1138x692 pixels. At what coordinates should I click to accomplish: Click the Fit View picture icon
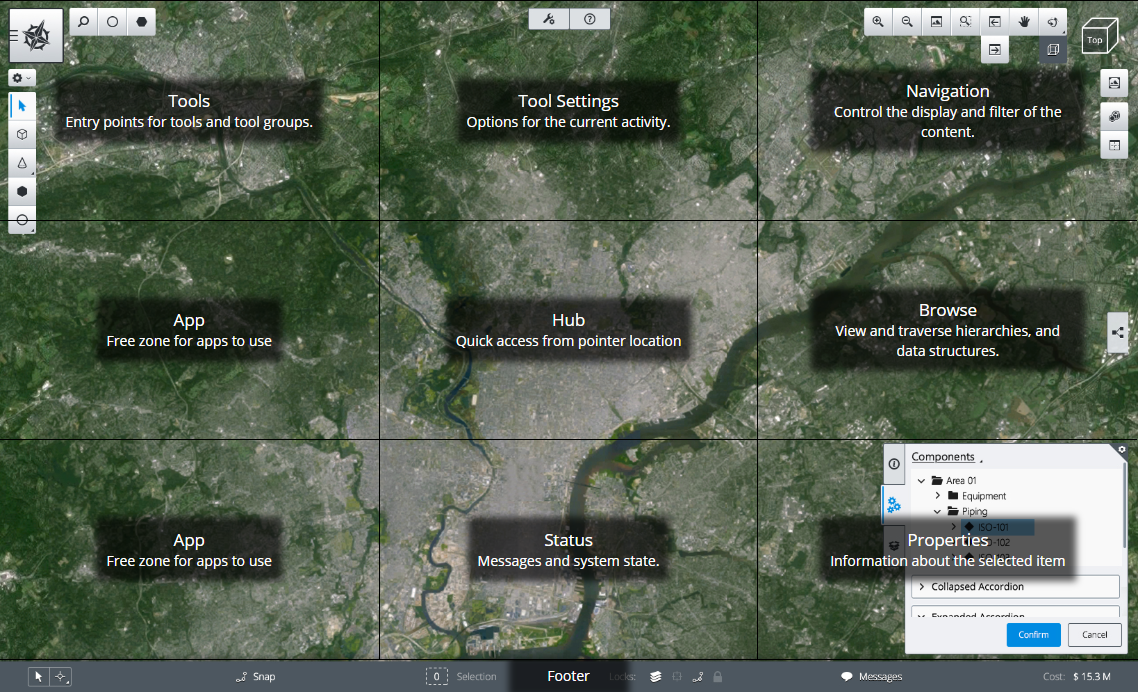pyautogui.click(x=936, y=22)
